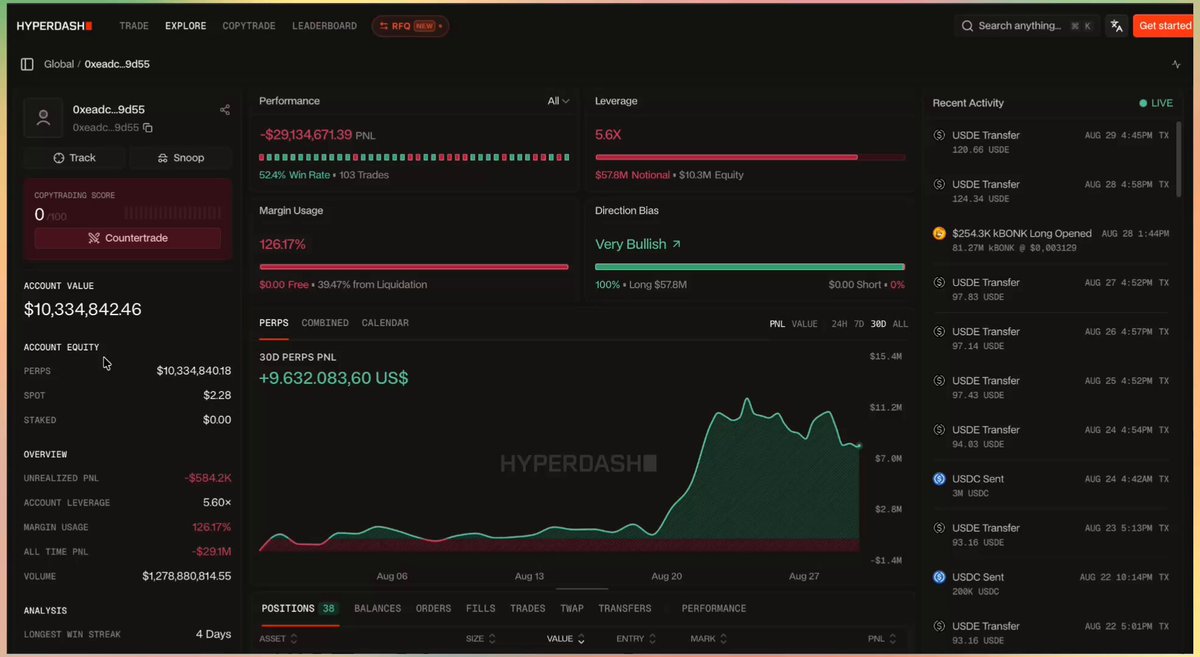Click the Search anything field
This screenshot has height=657, width=1200.
(1026, 26)
